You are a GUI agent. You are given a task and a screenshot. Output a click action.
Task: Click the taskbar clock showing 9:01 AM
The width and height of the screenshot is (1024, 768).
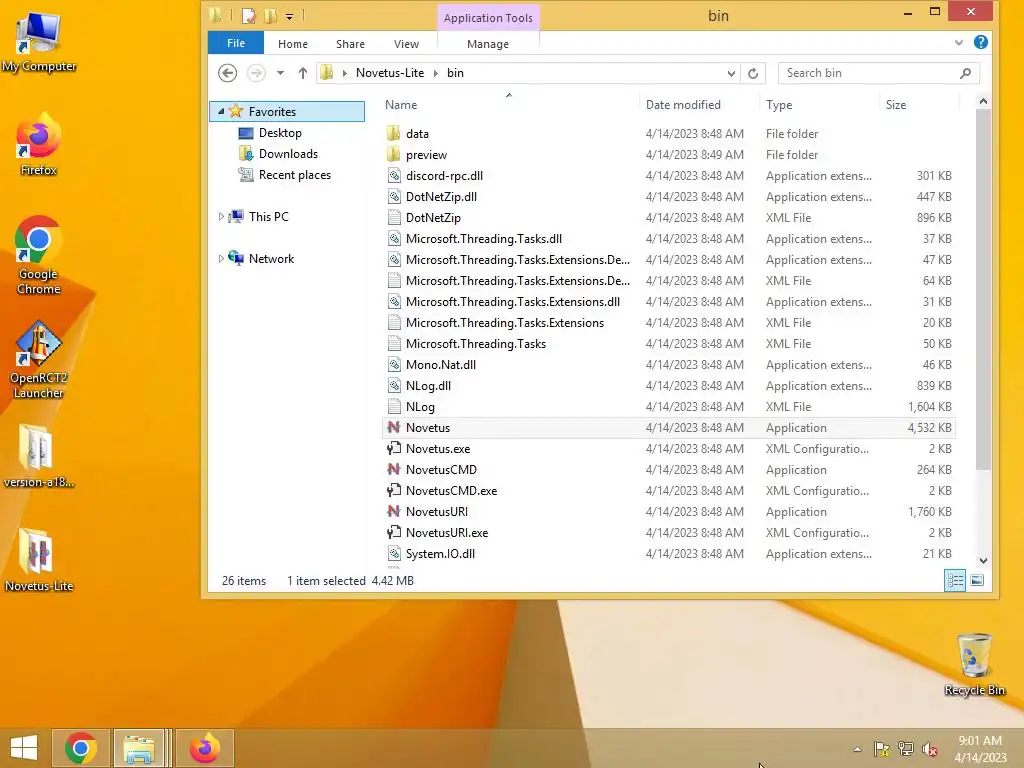pos(980,748)
